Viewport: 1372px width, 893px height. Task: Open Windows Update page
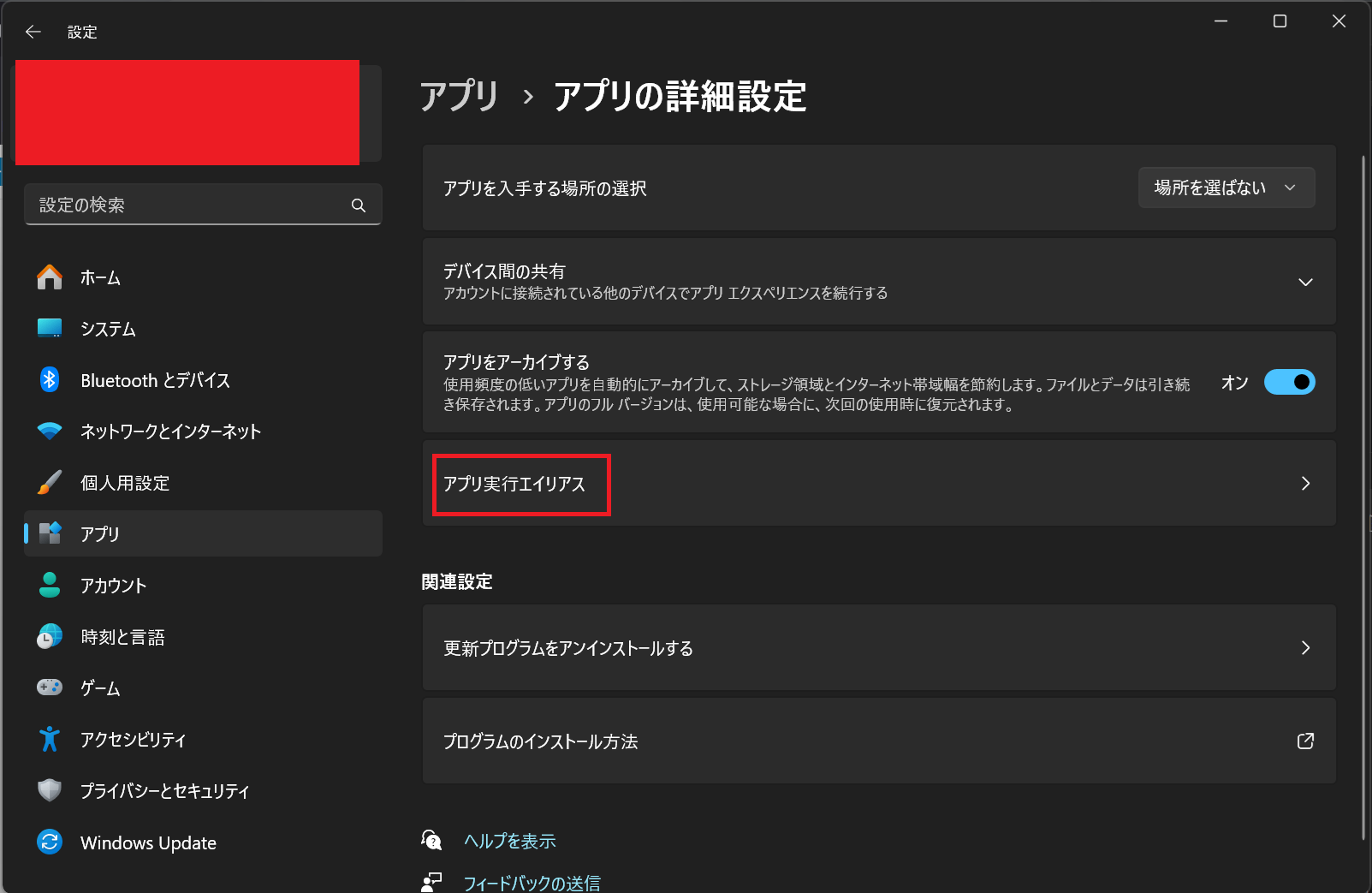(203, 842)
